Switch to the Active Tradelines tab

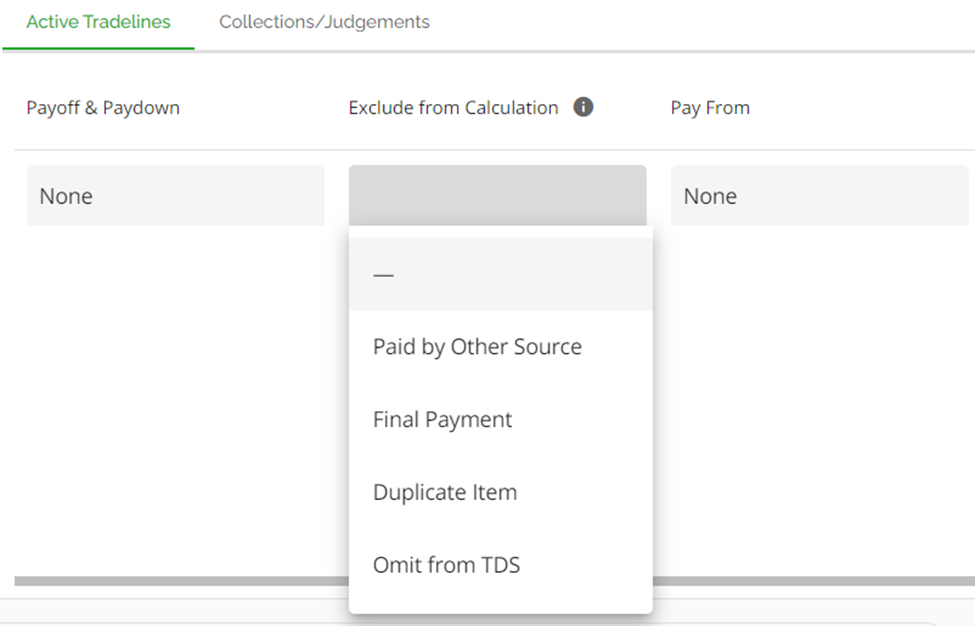(x=98, y=22)
